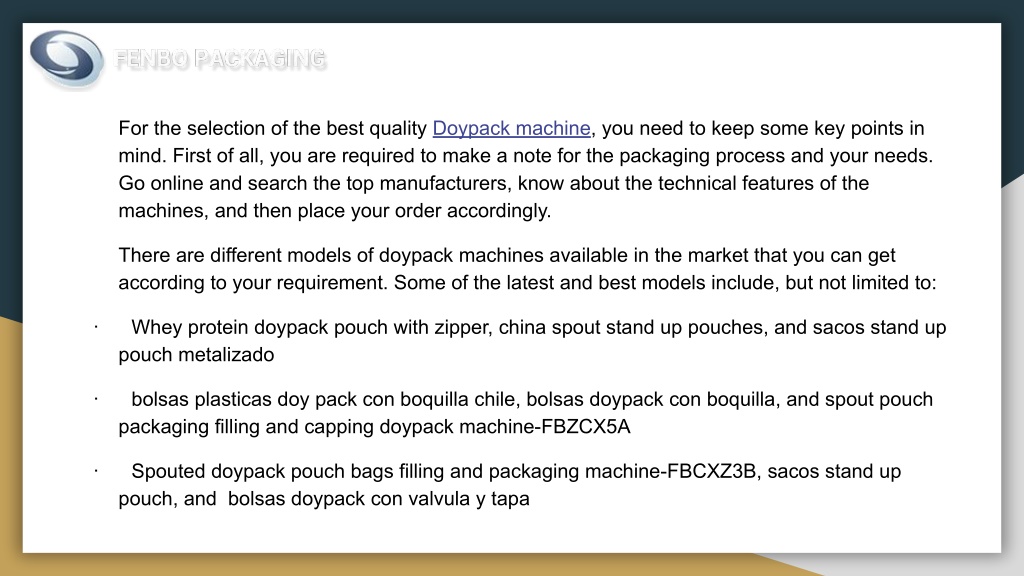
Task: Open the Doypack machine hyperlink
Action: point(511,128)
